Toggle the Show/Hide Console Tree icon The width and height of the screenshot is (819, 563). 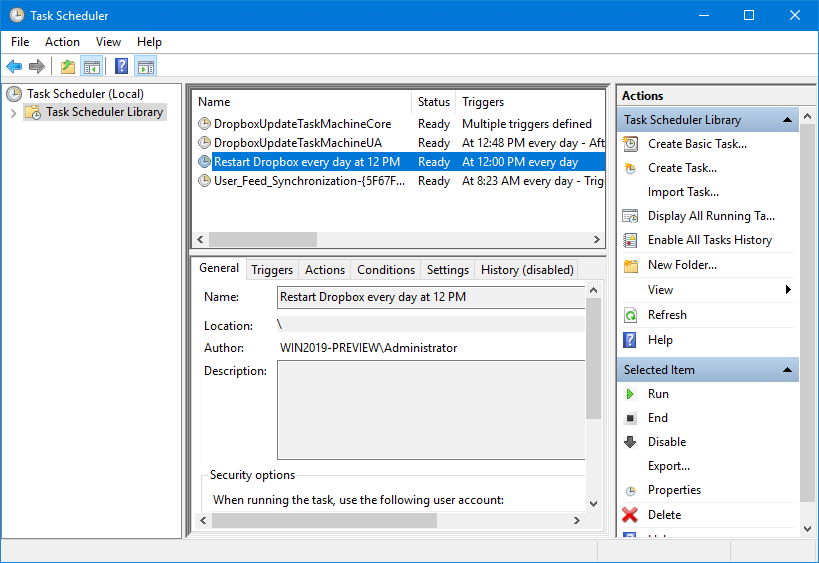[91, 67]
